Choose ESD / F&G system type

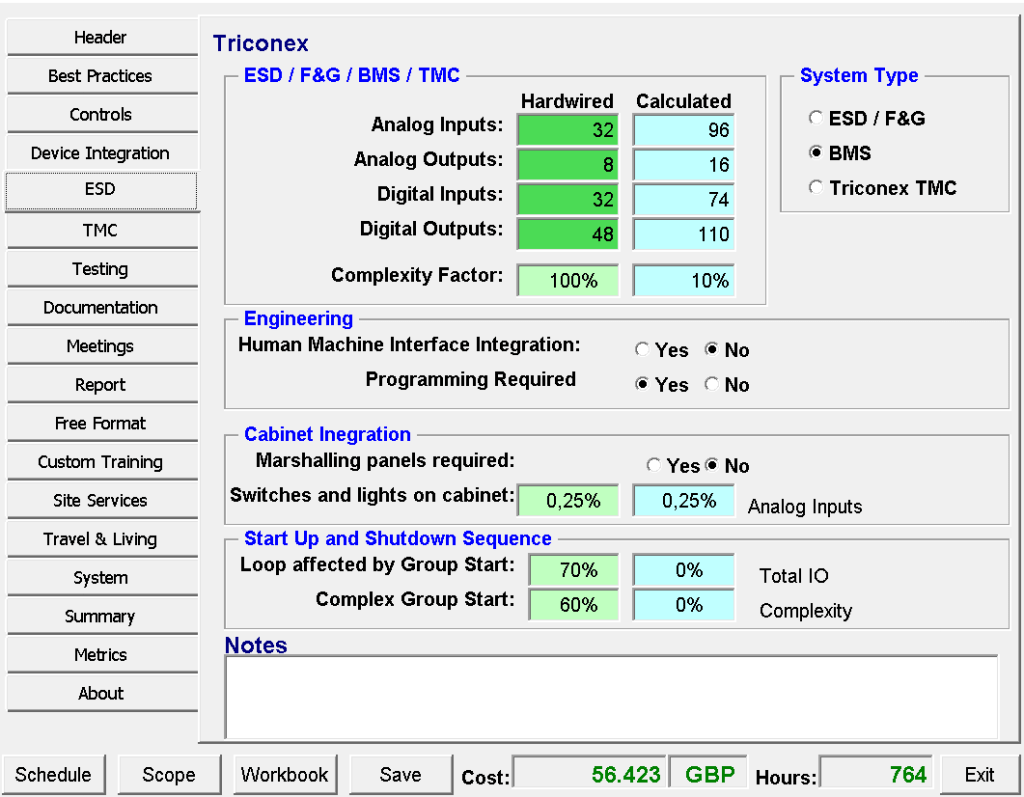click(x=816, y=118)
